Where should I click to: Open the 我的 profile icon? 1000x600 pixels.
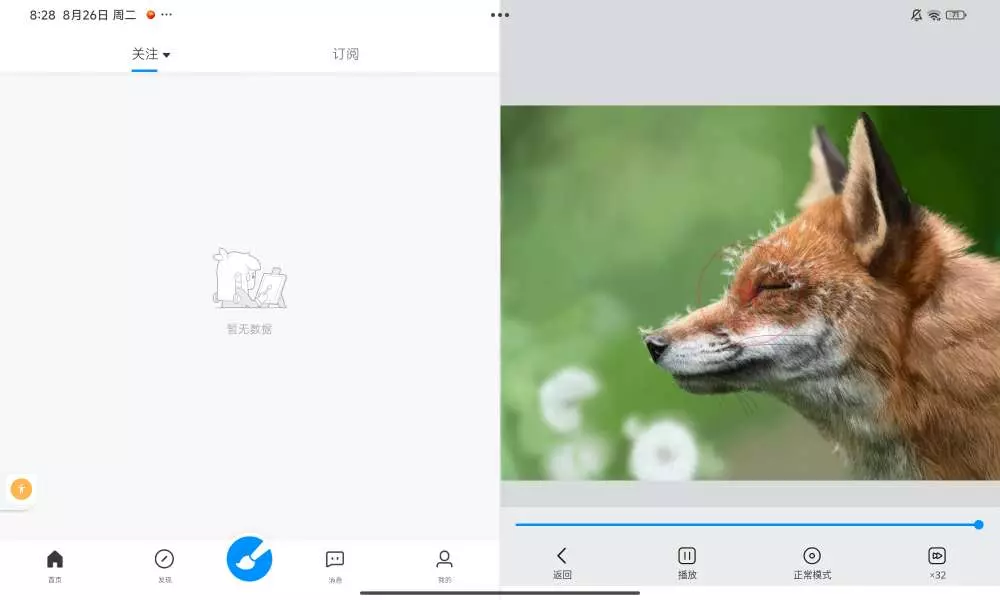click(445, 559)
